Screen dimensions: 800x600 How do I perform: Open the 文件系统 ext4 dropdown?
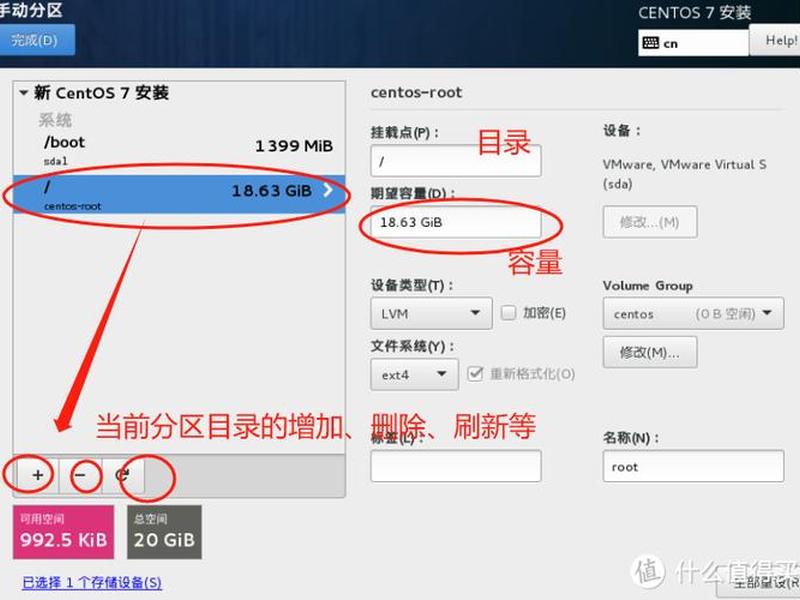coord(414,374)
